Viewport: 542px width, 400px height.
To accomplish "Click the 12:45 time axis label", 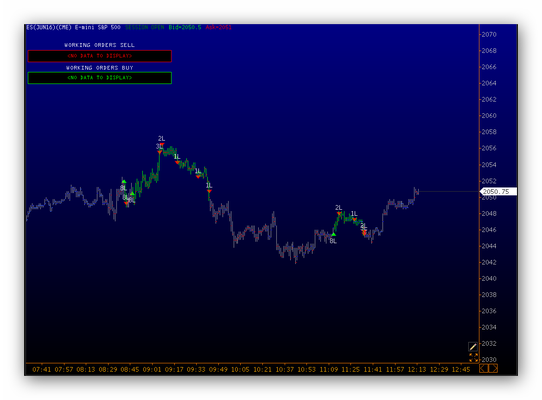I will pos(461,370).
